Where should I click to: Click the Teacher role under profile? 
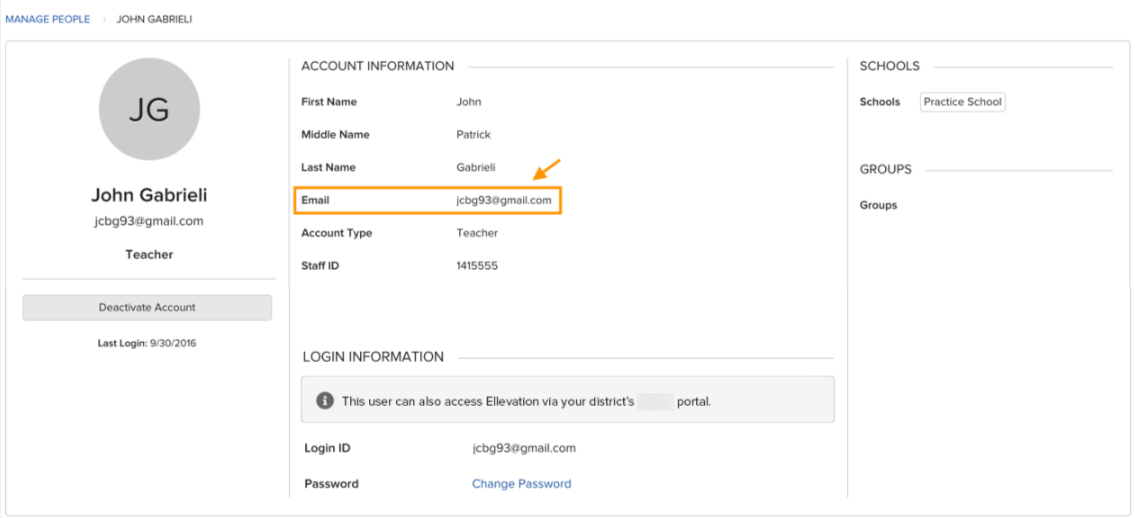point(149,255)
